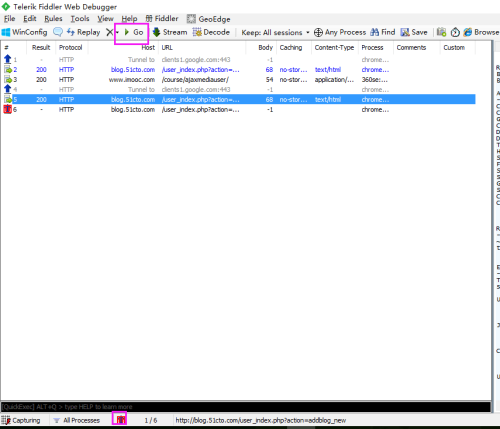500x429 pixels.
Task: Click the Browse toolbar button
Action: (481, 32)
